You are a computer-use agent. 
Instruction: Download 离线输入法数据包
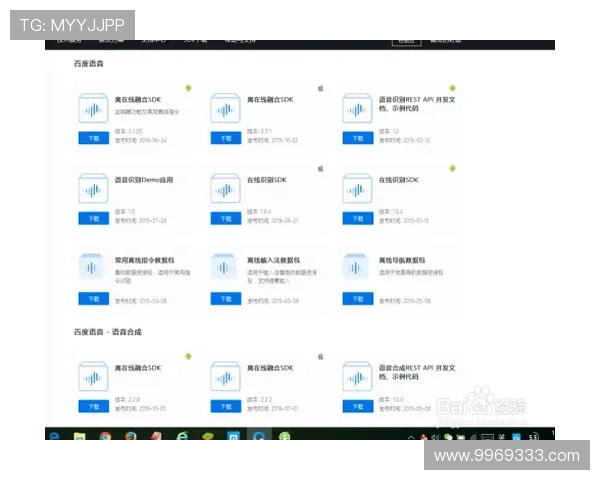(226, 298)
